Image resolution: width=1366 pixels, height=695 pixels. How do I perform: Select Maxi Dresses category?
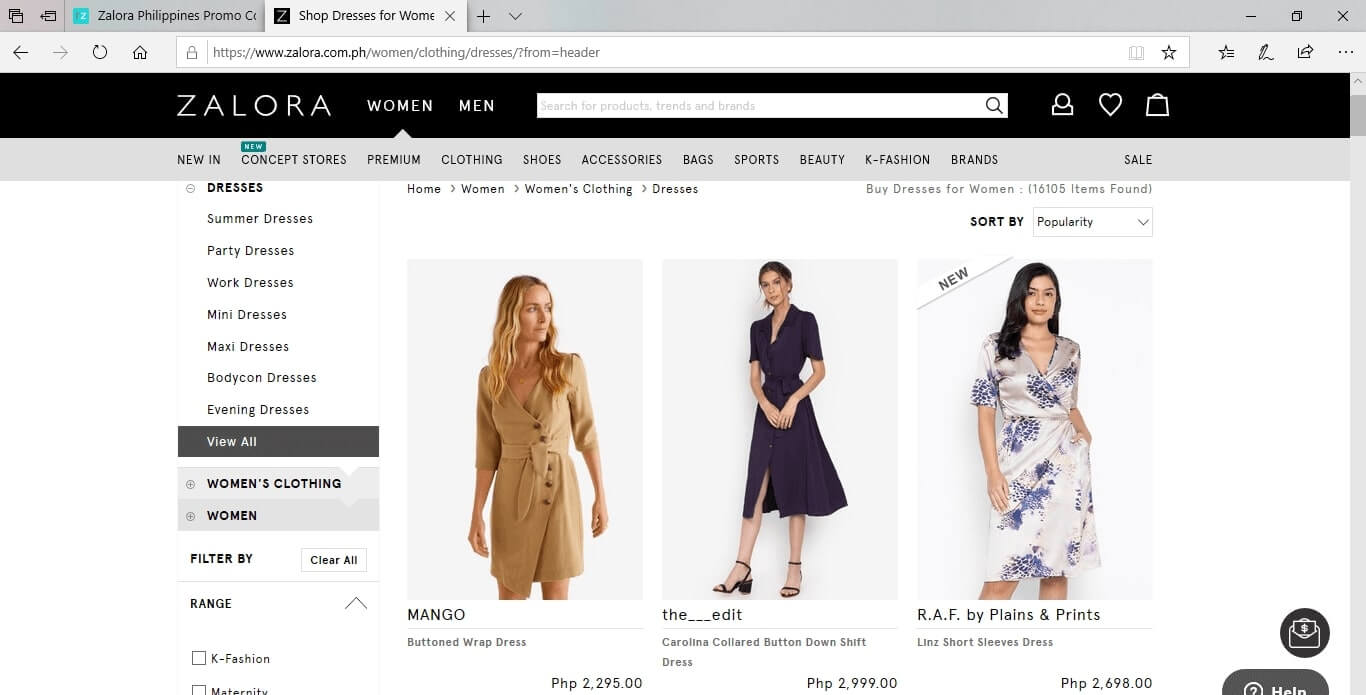[x=248, y=347]
